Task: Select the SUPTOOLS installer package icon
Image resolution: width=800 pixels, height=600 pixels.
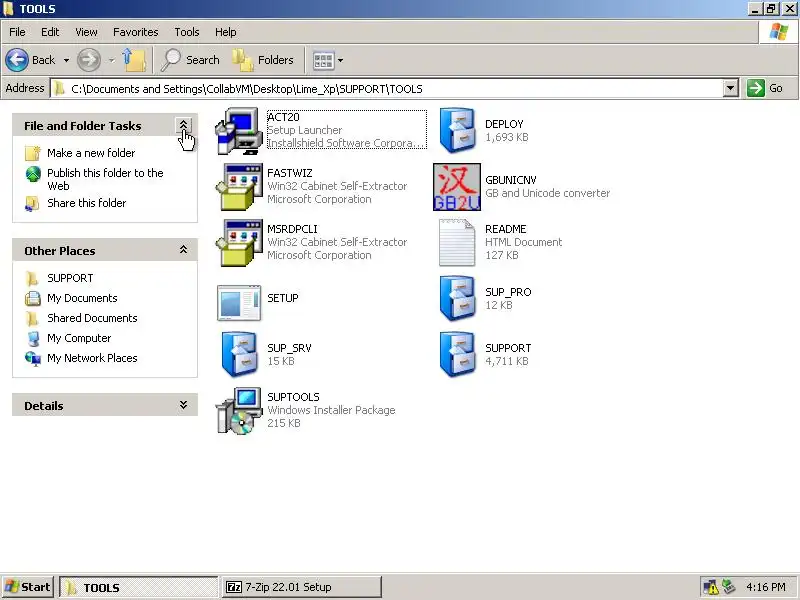Action: (x=239, y=411)
